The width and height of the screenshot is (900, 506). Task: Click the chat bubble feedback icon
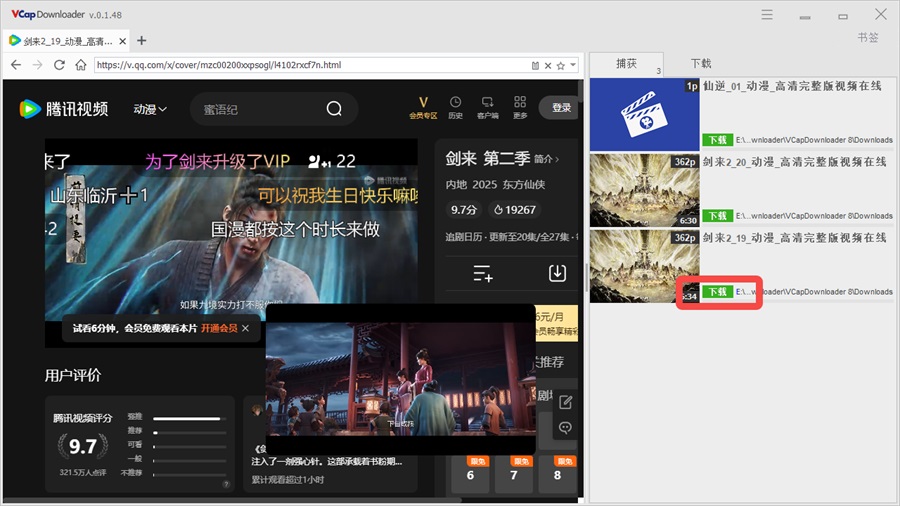(x=565, y=428)
